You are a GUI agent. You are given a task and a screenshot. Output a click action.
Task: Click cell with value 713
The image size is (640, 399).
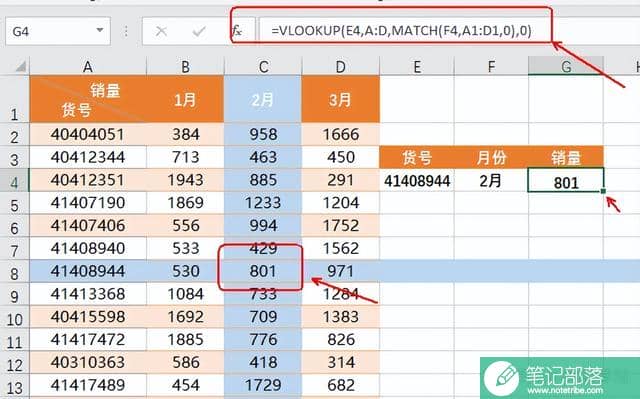click(185, 157)
